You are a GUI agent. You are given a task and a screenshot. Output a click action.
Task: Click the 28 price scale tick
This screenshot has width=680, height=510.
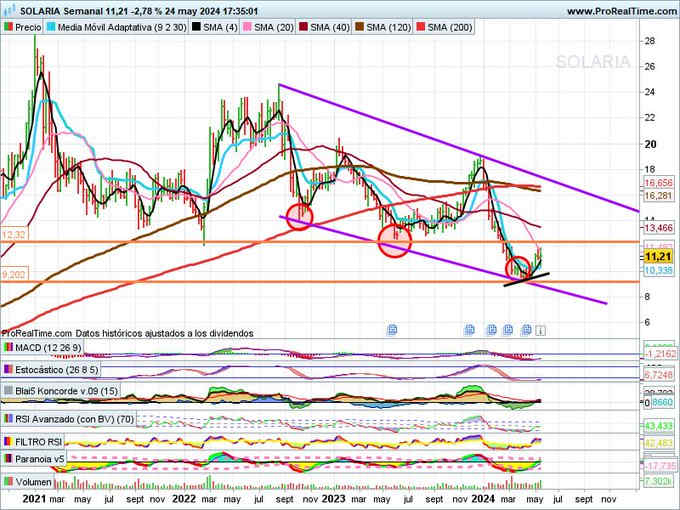pos(650,41)
